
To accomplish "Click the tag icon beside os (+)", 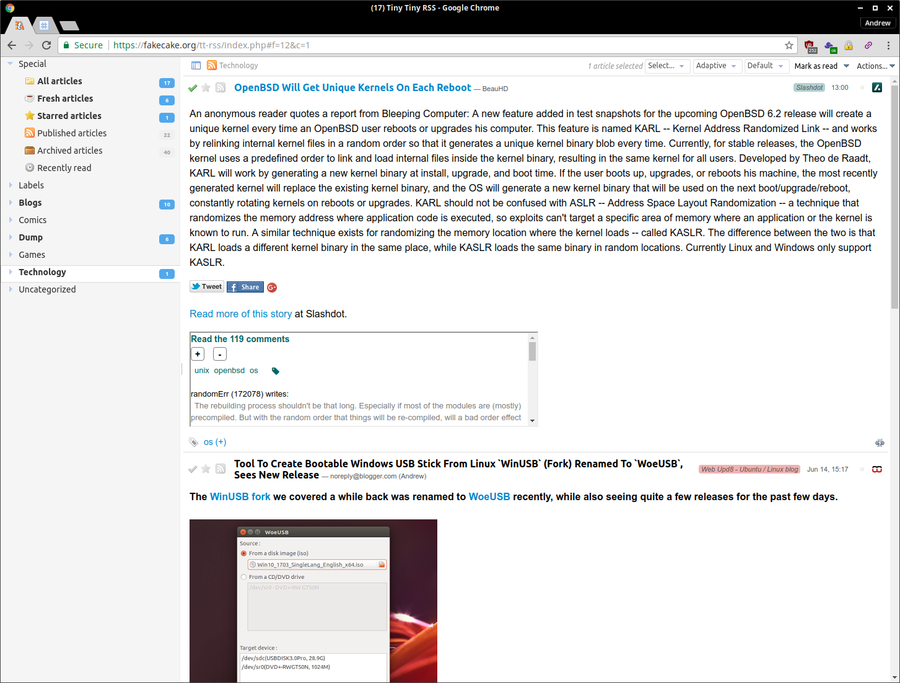I will (194, 442).
